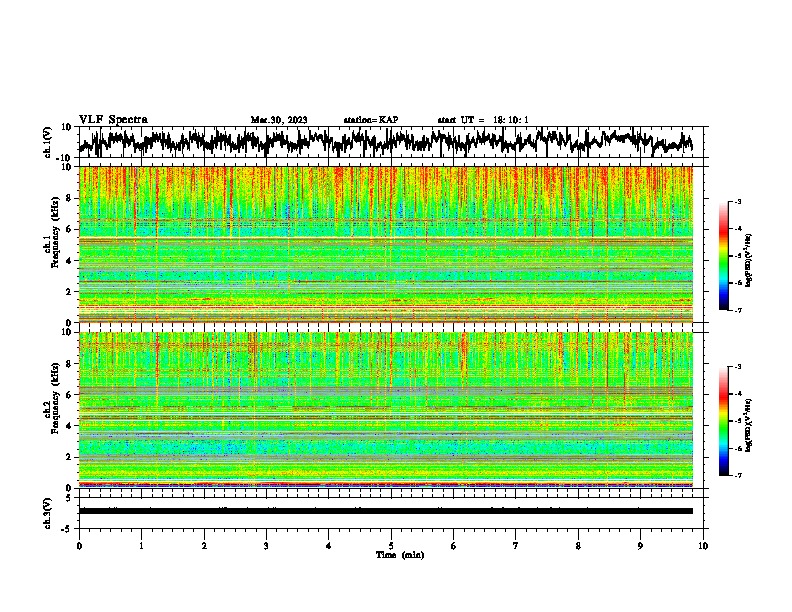Click the ch.1 frequency axis "4" tick label
Image resolution: width=792 pixels, height=612 pixels.
(69, 261)
